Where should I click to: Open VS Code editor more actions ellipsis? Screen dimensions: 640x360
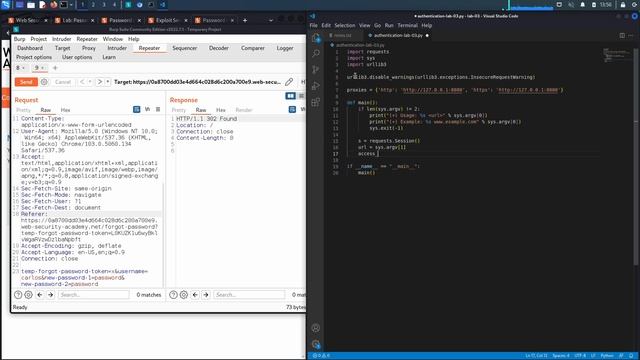[x=631, y=36]
